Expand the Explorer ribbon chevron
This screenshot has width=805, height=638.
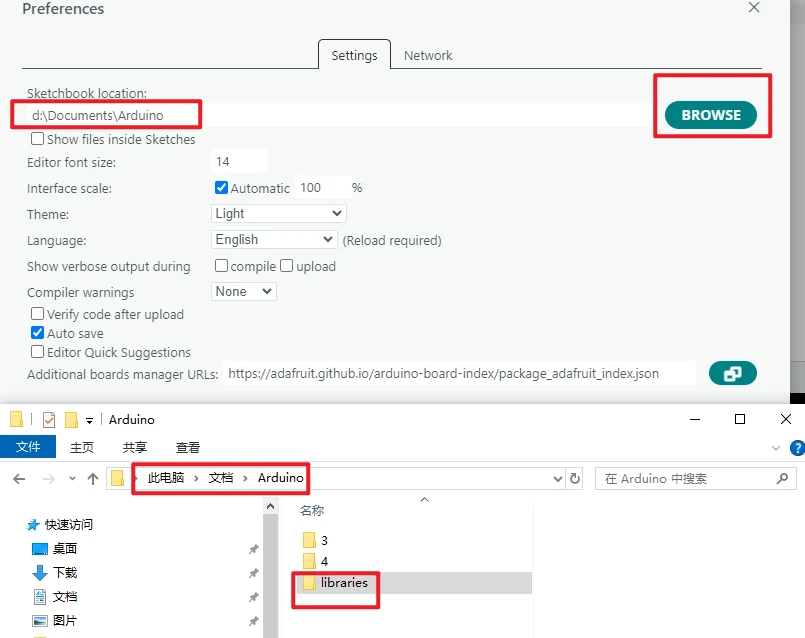pyautogui.click(x=776, y=448)
